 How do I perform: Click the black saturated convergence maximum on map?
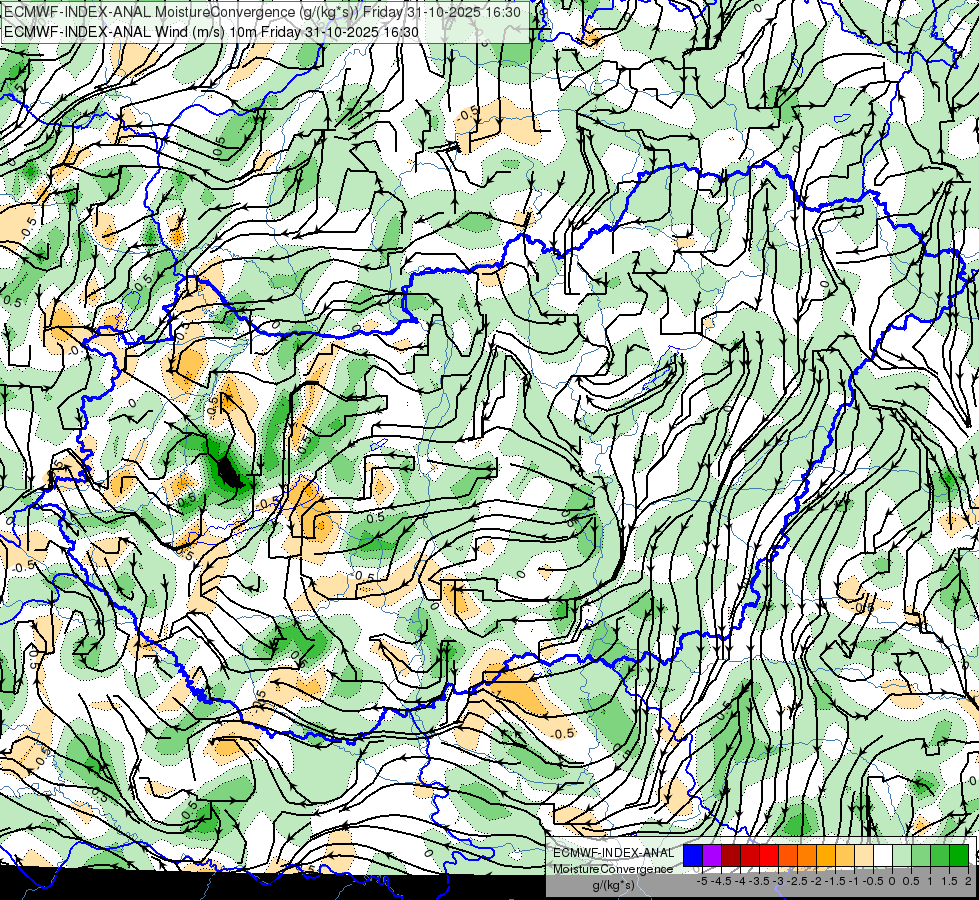pos(229,473)
